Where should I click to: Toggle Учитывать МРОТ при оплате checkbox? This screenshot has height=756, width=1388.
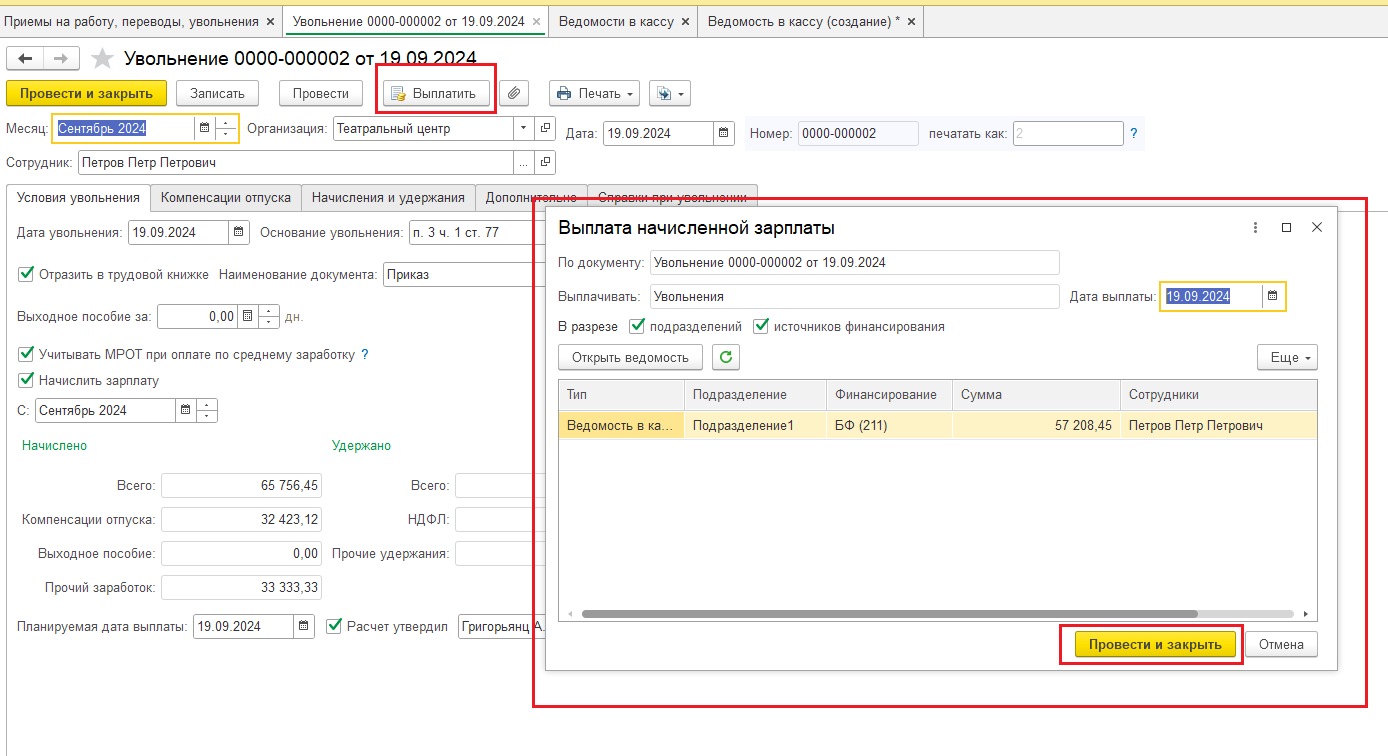click(25, 354)
